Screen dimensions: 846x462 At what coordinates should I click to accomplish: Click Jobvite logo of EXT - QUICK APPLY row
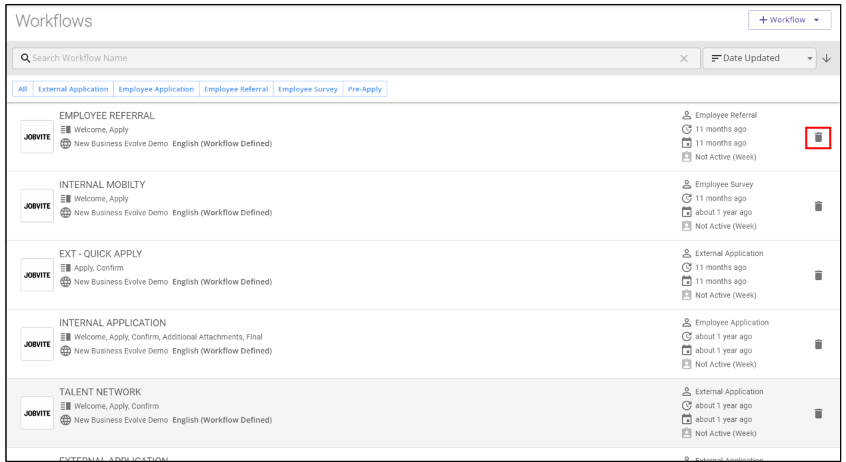click(37, 275)
